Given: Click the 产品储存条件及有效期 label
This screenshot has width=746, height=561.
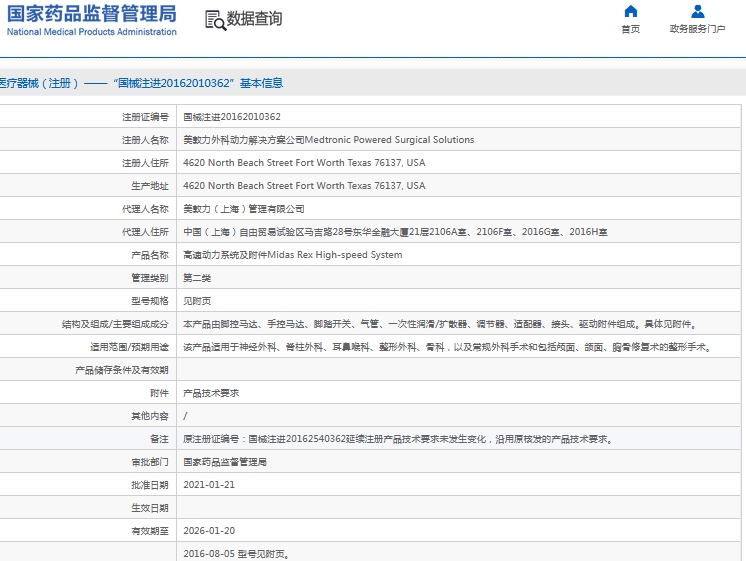Looking at the screenshot, I should (122, 370).
